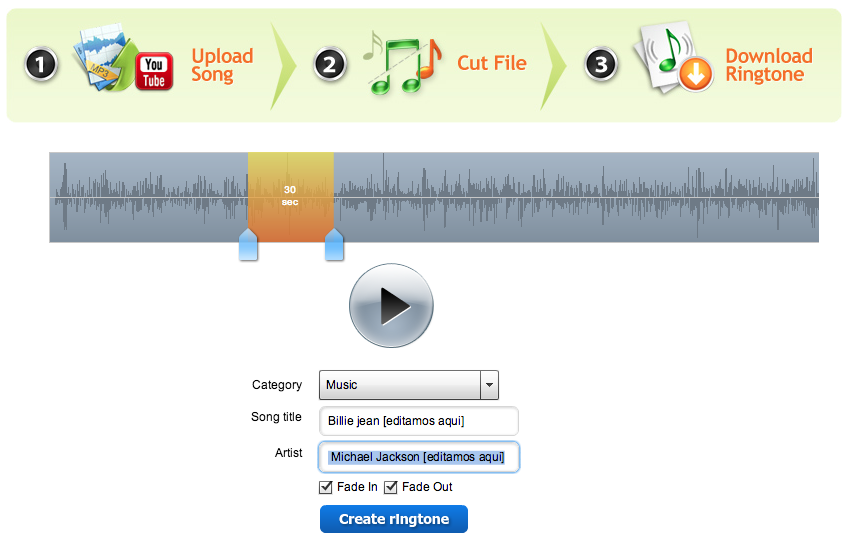Click the MP3 upload file icon

click(x=103, y=57)
